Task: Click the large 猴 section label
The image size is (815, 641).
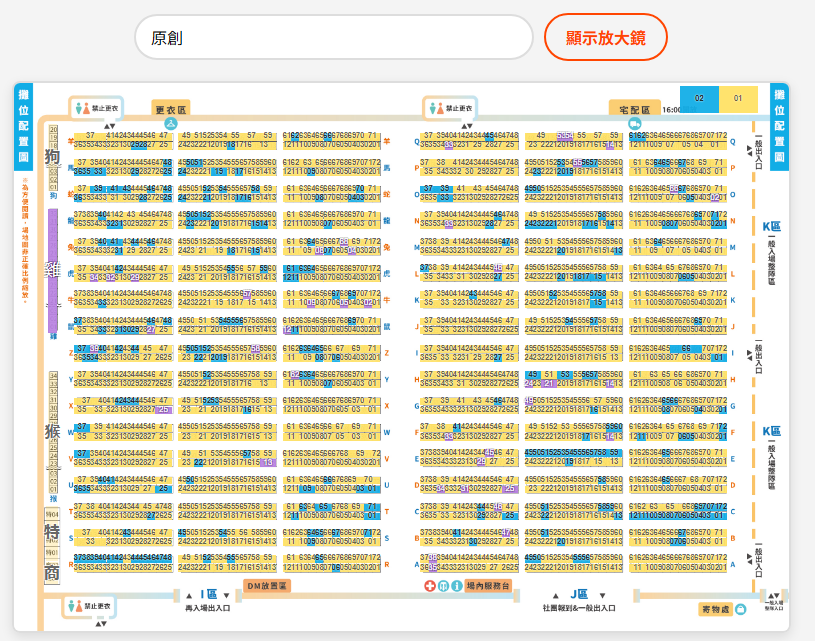Action: point(52,431)
